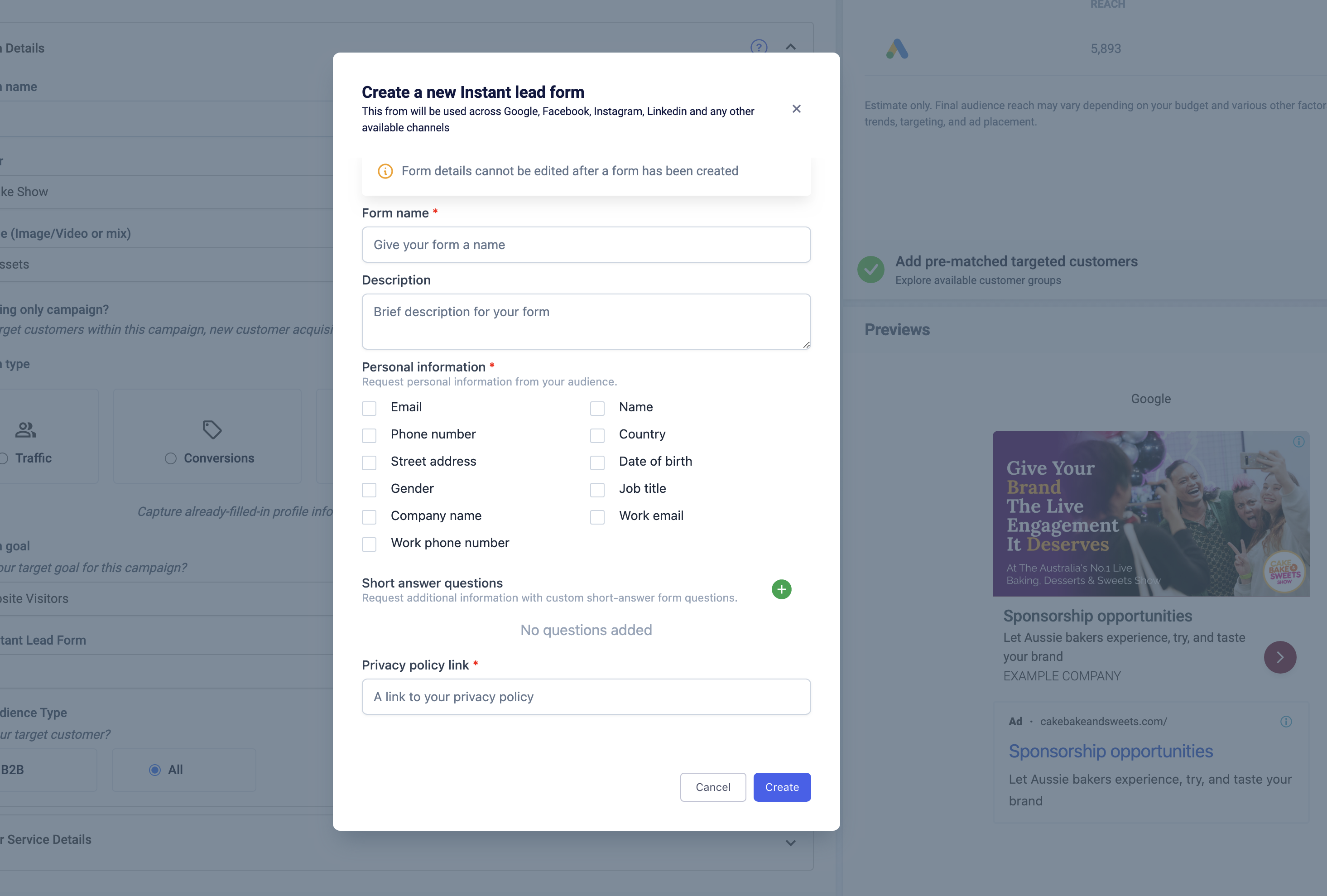Viewport: 1327px width, 896px height.
Task: Click the Traffic campaign goal icon
Action: coord(26,427)
